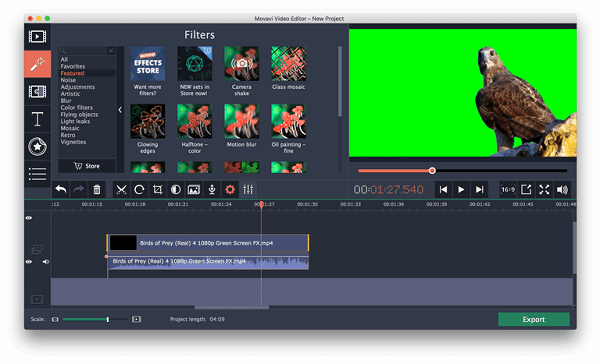The image size is (600, 364).
Task: Open the Media import tab icon
Action: click(x=37, y=37)
